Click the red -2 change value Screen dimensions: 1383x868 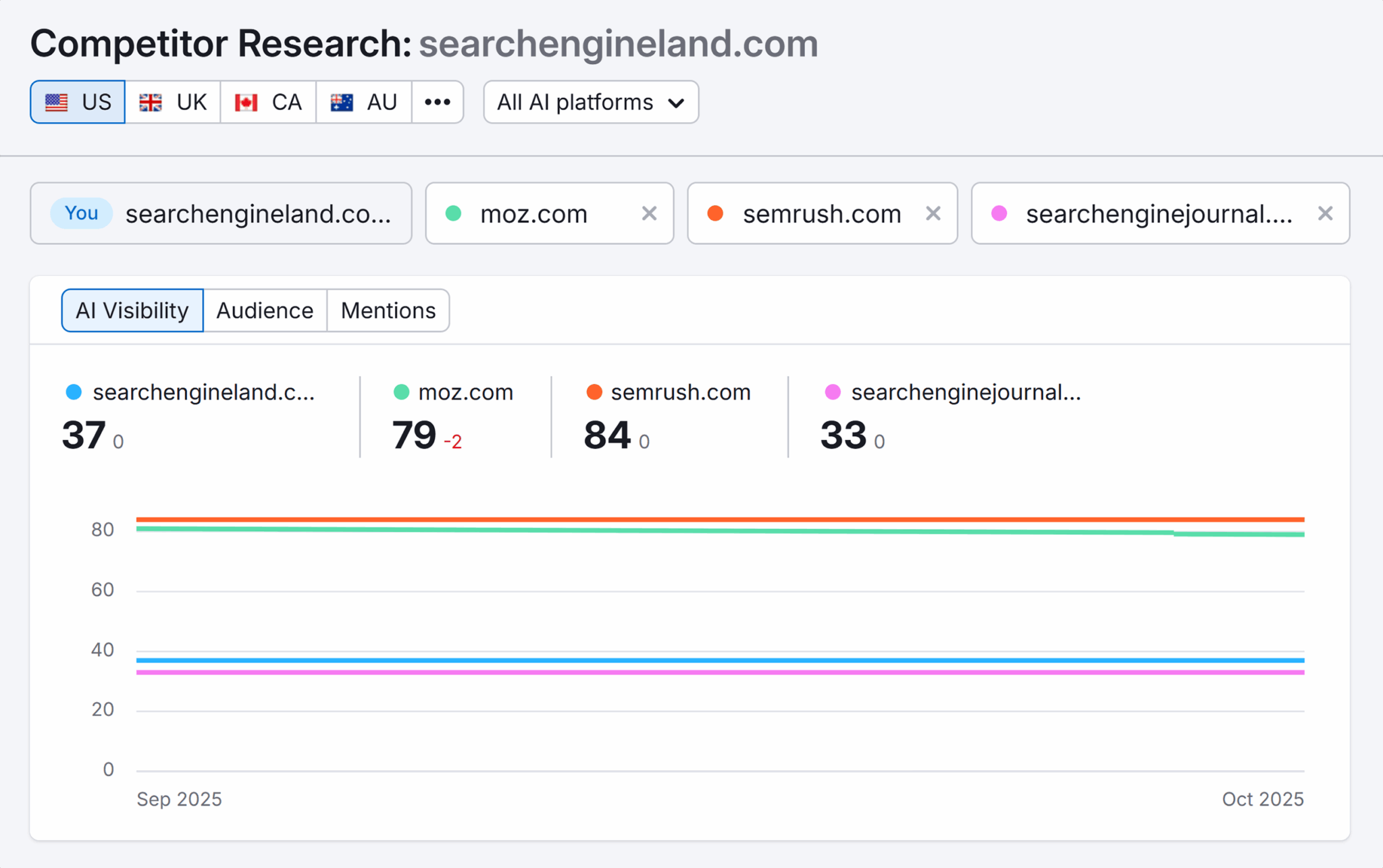tap(453, 442)
